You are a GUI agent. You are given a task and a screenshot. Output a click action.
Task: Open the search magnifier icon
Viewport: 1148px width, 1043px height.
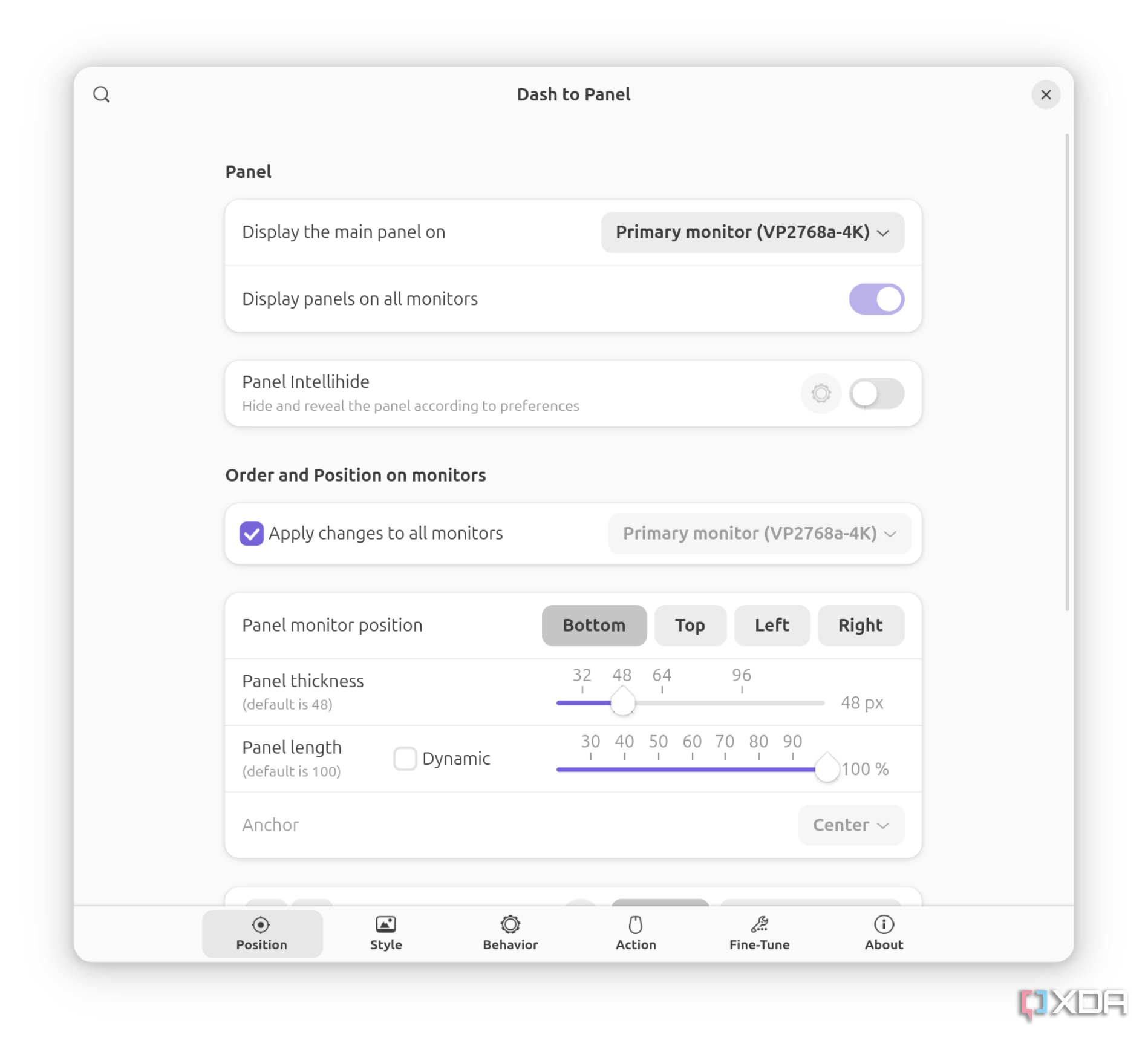click(x=101, y=94)
